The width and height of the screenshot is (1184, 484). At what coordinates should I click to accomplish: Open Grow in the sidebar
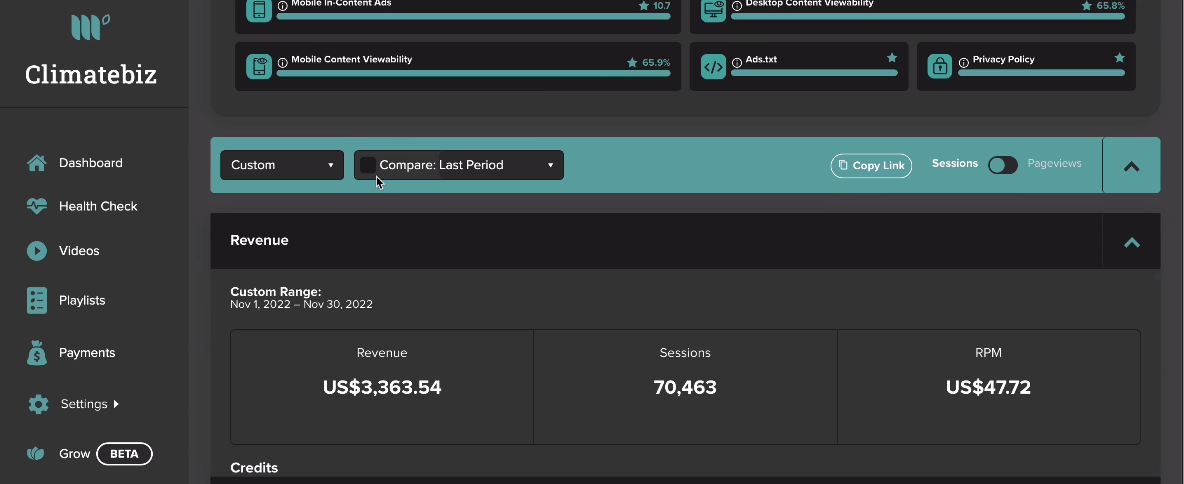75,454
